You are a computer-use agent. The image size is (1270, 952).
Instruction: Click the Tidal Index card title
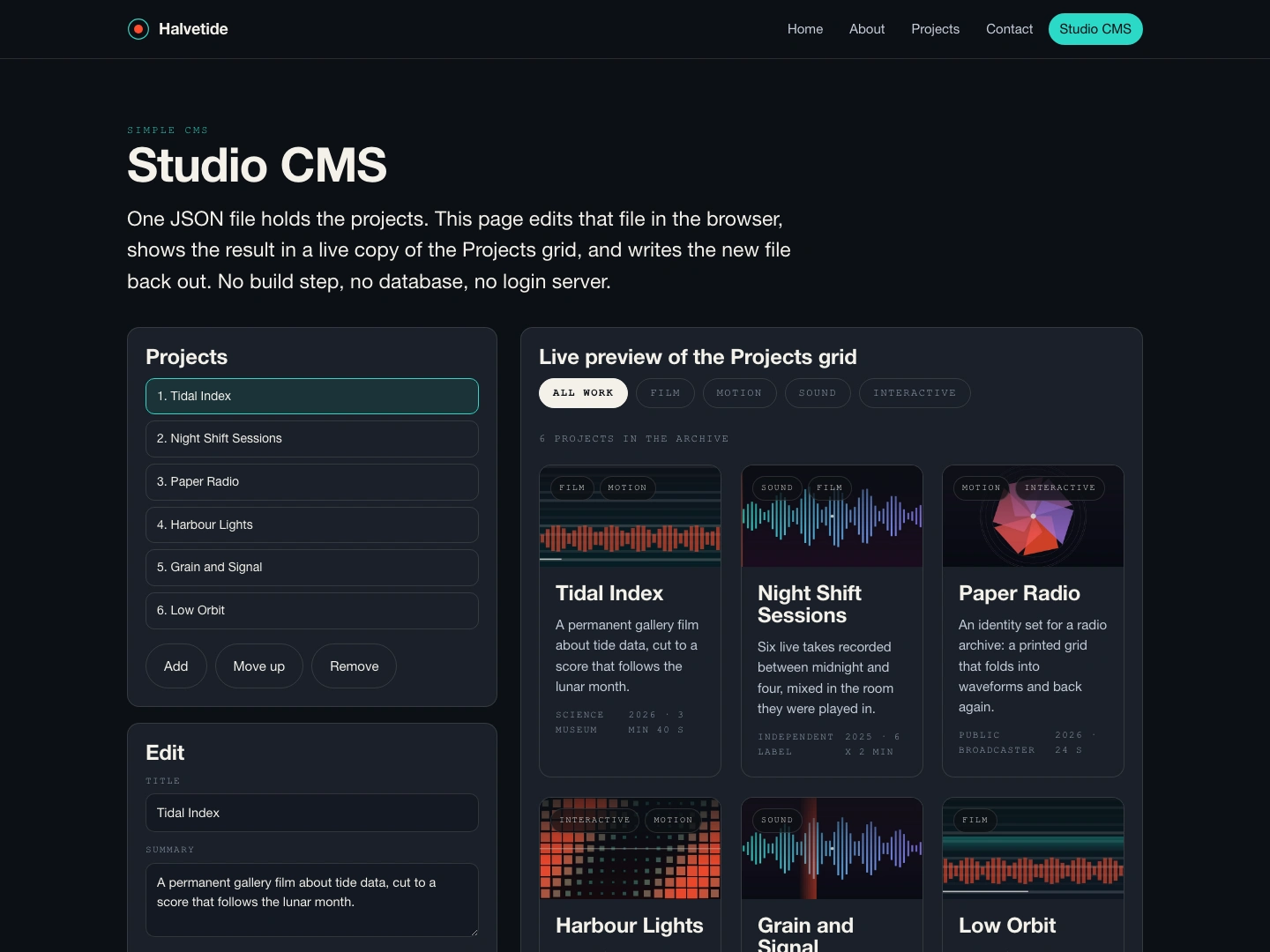coord(609,593)
